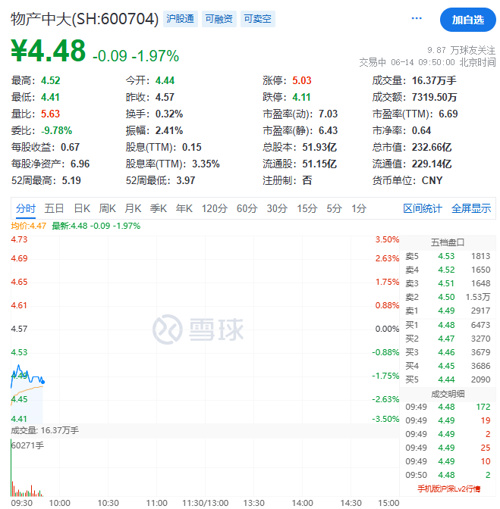Select the 买2 order row at 4.47
This screenshot has height=509, width=500.
click(x=448, y=339)
